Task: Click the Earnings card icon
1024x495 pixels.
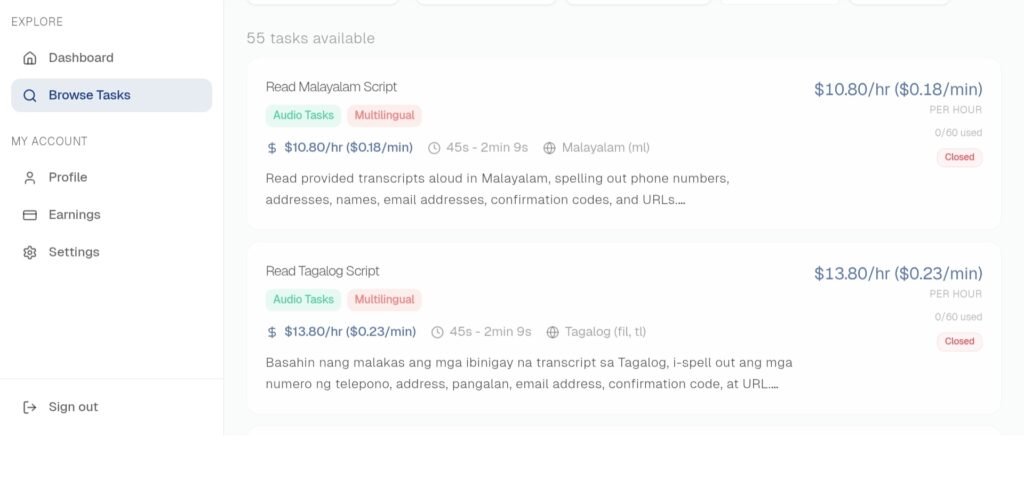Action: click(x=29, y=215)
